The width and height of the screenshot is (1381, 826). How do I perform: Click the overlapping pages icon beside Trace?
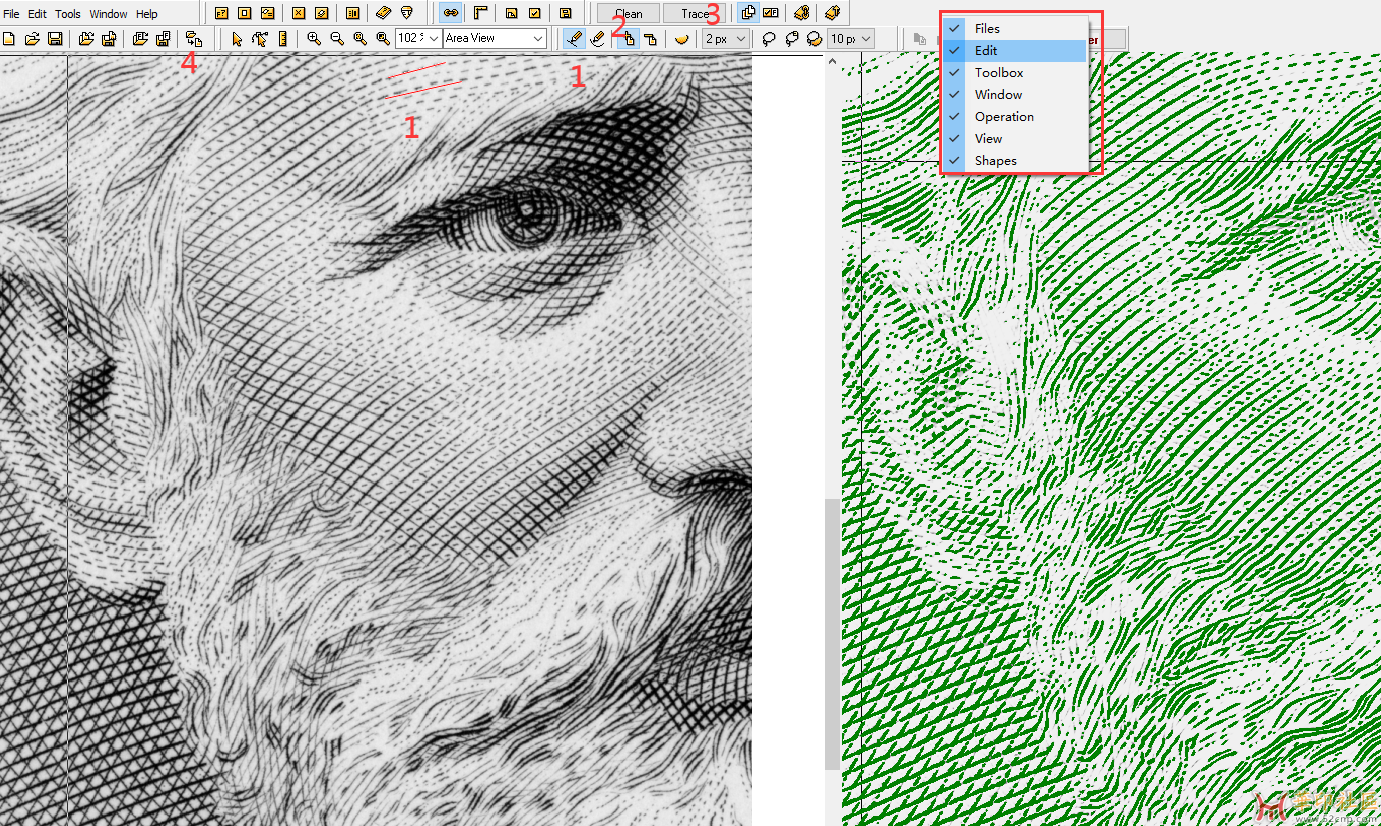(x=748, y=13)
